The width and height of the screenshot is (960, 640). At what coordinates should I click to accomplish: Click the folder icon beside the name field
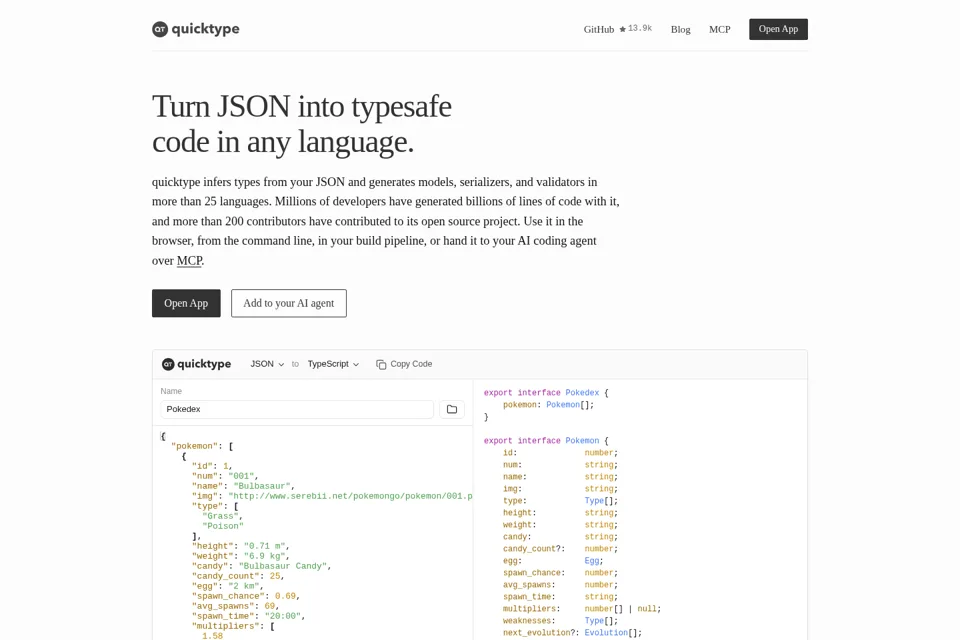(x=452, y=409)
